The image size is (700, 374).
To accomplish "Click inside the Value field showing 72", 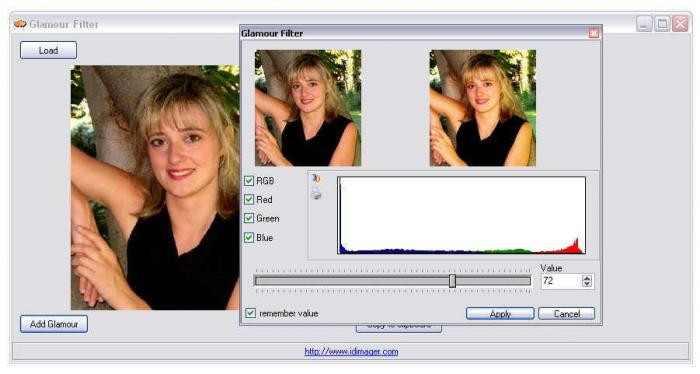I will (x=562, y=281).
